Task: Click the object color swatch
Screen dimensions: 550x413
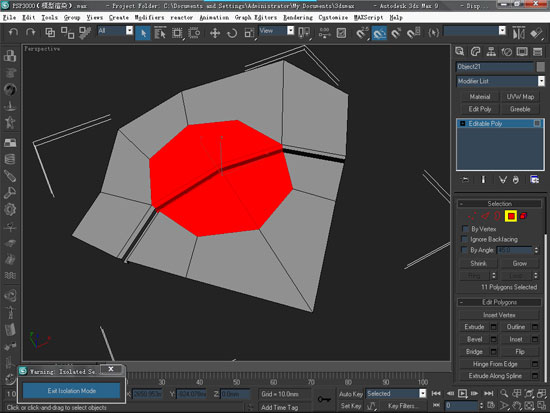Action: tap(541, 66)
